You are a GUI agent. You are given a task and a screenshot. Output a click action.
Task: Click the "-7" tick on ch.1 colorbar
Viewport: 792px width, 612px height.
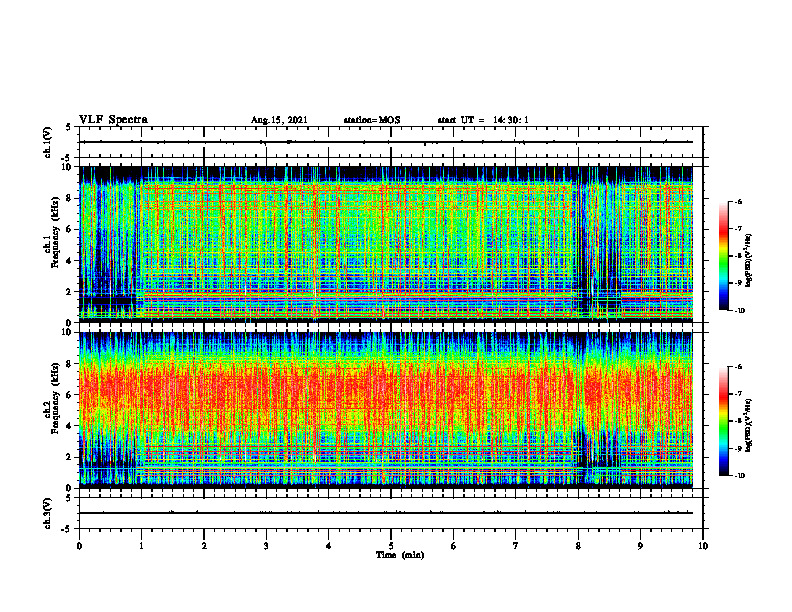click(739, 229)
